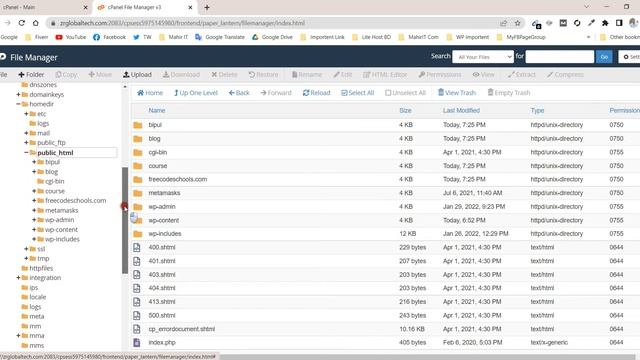The height and width of the screenshot is (360, 640).
Task: Open the Google Drive bookmark
Action: click(x=272, y=37)
